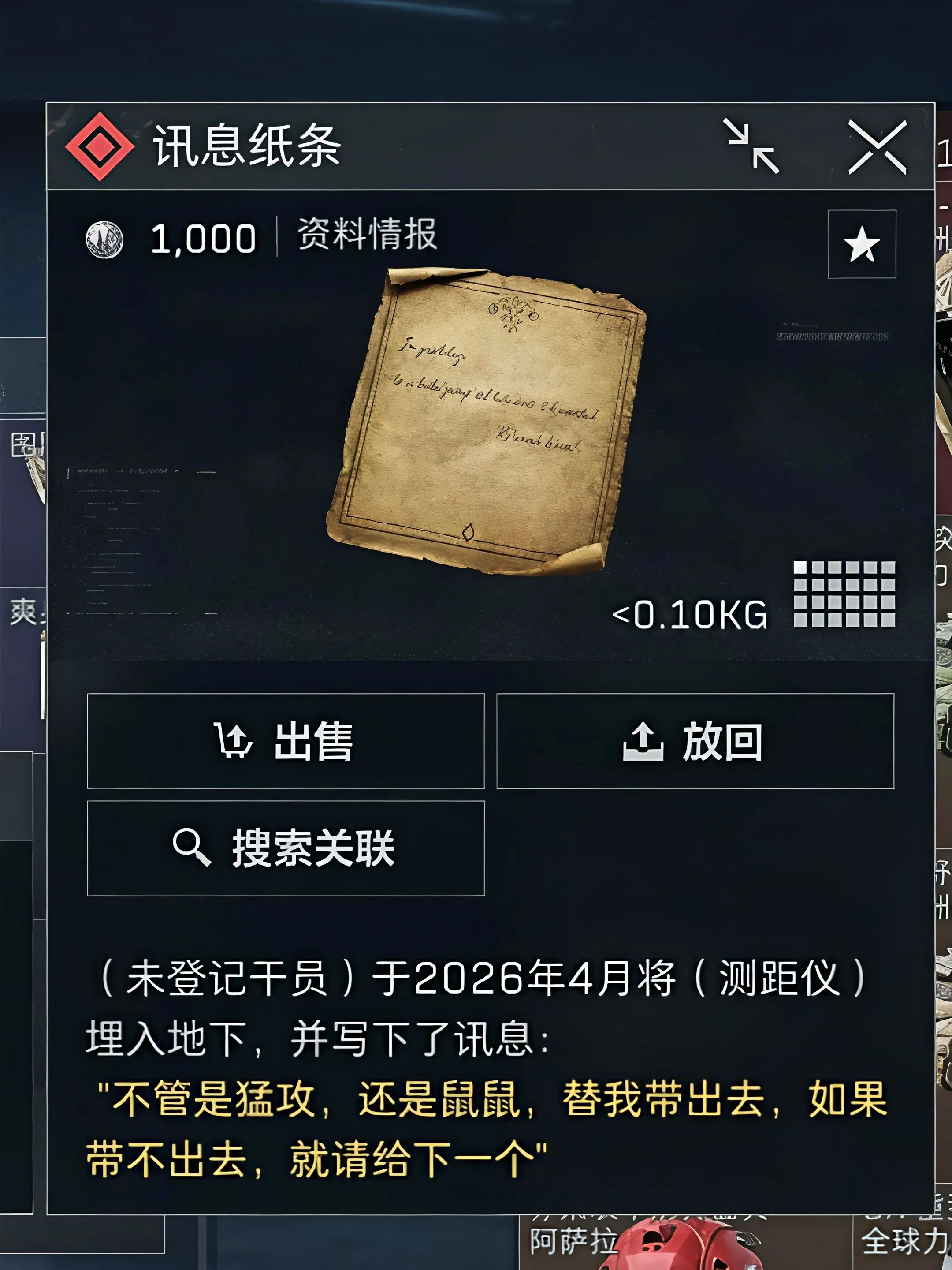Viewport: 952px width, 1270px height.
Task: Click the parchment note item image
Action: [x=486, y=421]
